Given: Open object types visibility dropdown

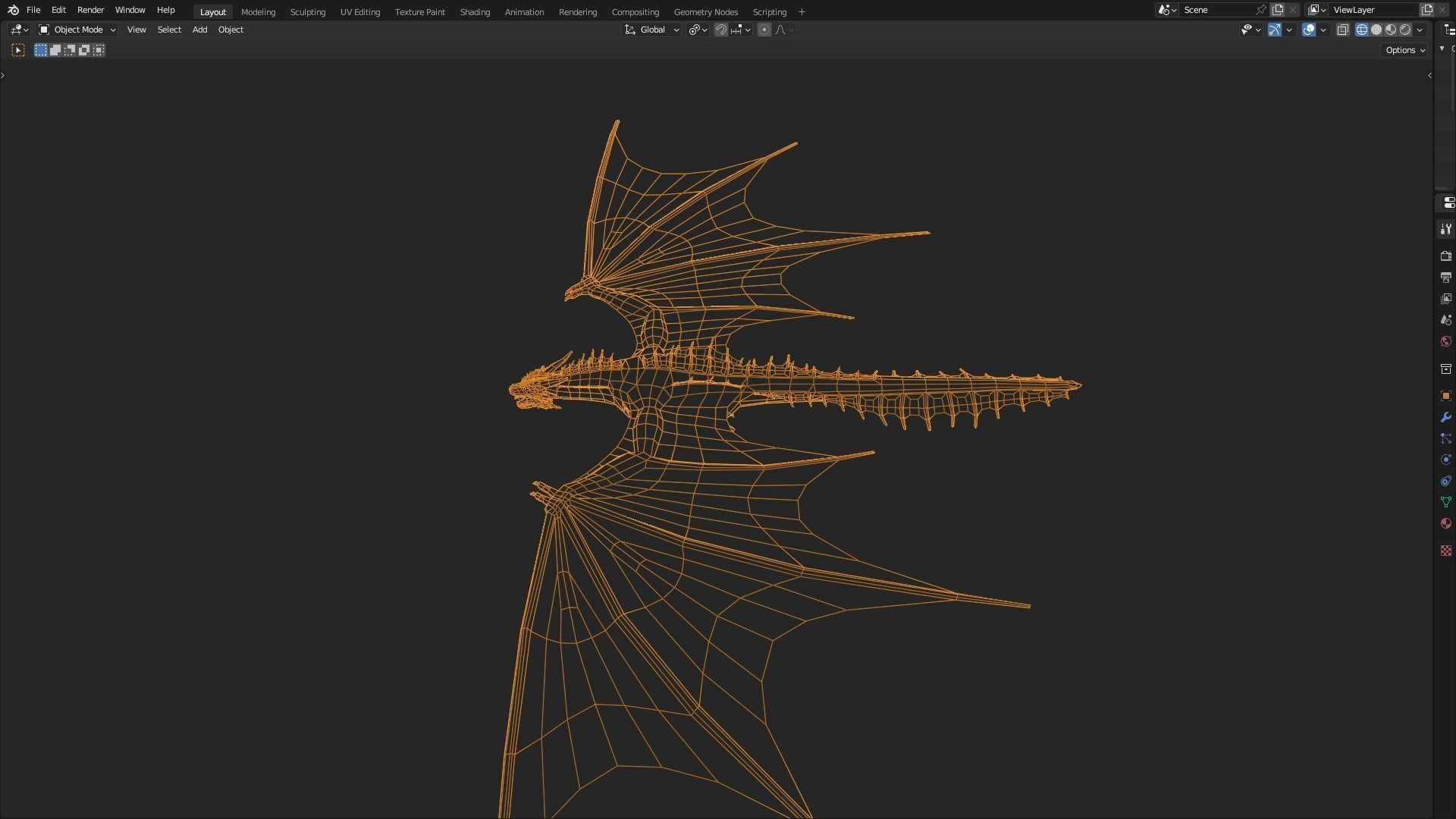Looking at the screenshot, I should (1250, 30).
